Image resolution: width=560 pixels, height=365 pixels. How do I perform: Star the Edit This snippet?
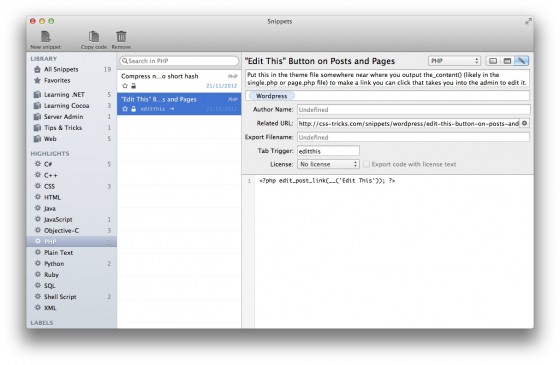pos(125,109)
